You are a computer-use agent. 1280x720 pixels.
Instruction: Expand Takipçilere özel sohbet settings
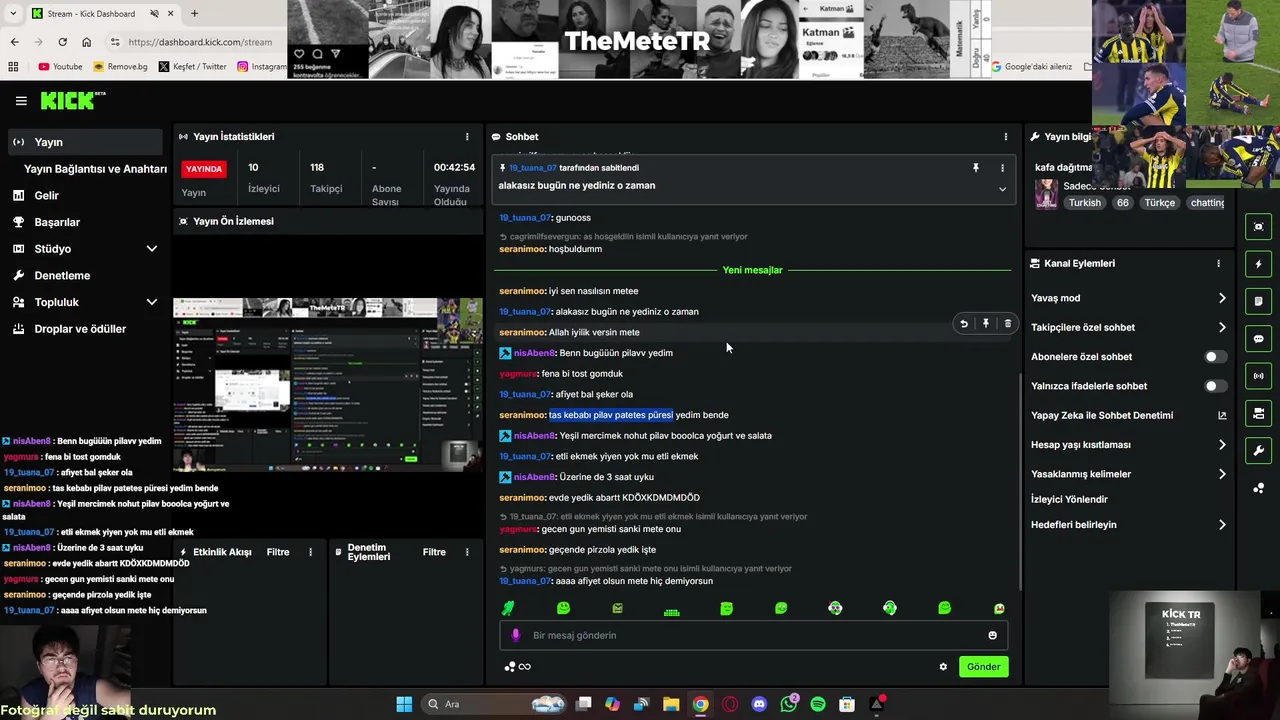1222,327
